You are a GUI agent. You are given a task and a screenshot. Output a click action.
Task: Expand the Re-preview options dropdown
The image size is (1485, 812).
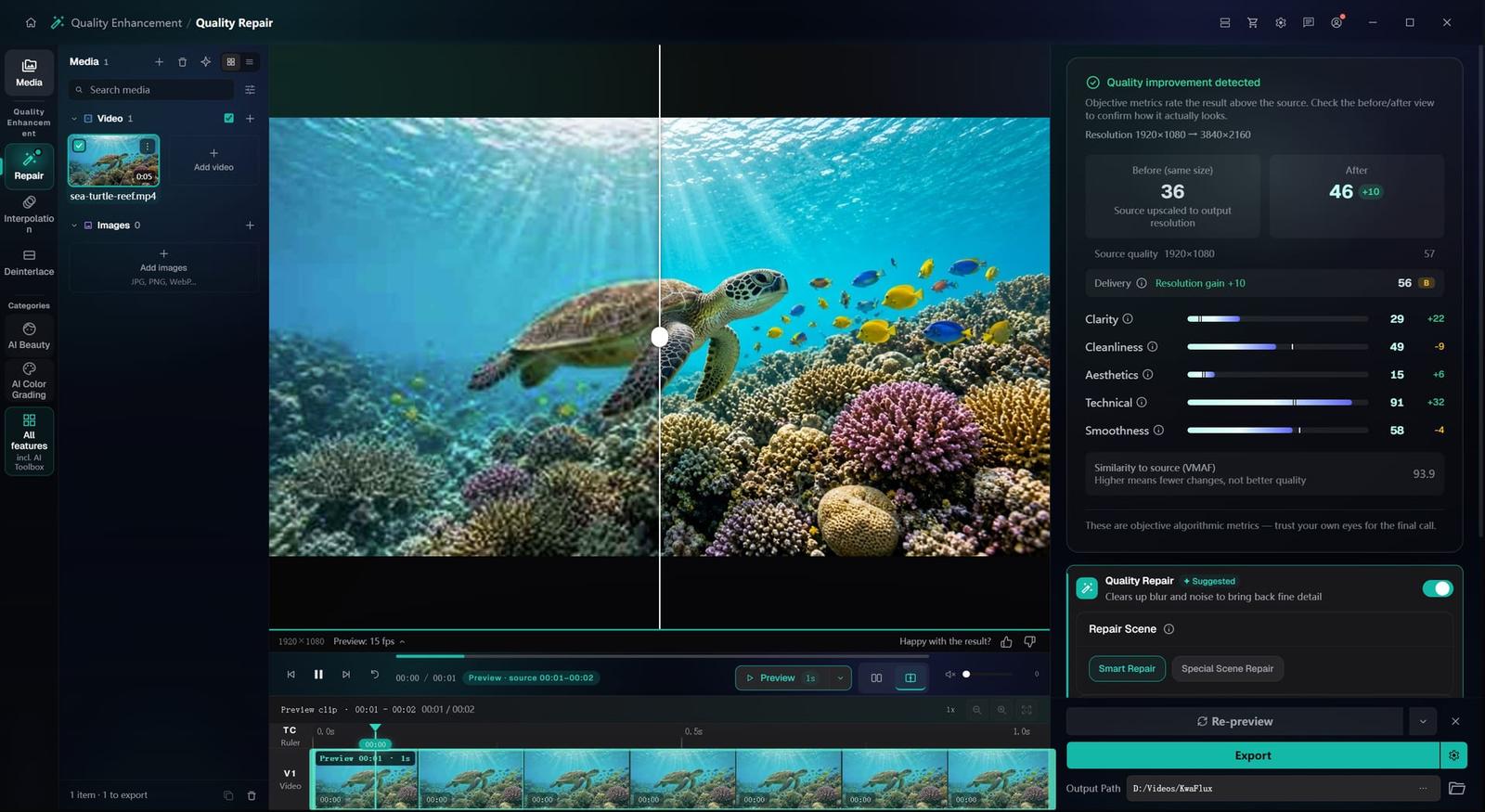point(1422,721)
